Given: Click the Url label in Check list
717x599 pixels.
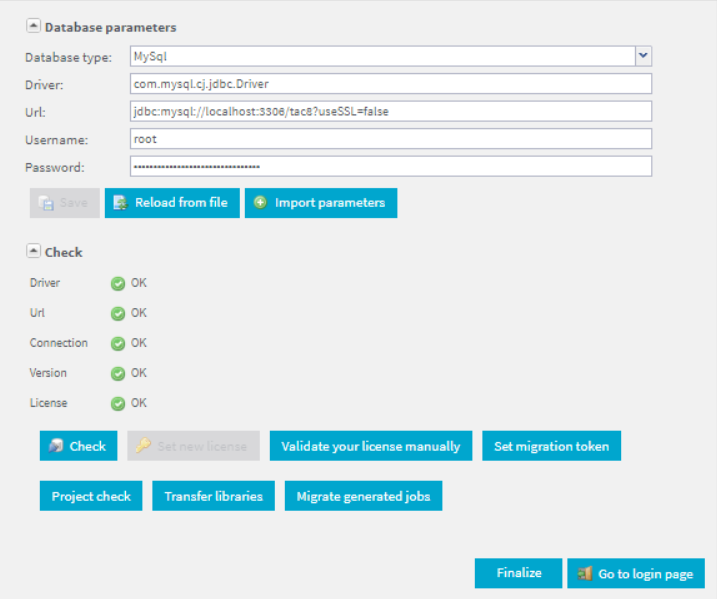Looking at the screenshot, I should point(37,313).
